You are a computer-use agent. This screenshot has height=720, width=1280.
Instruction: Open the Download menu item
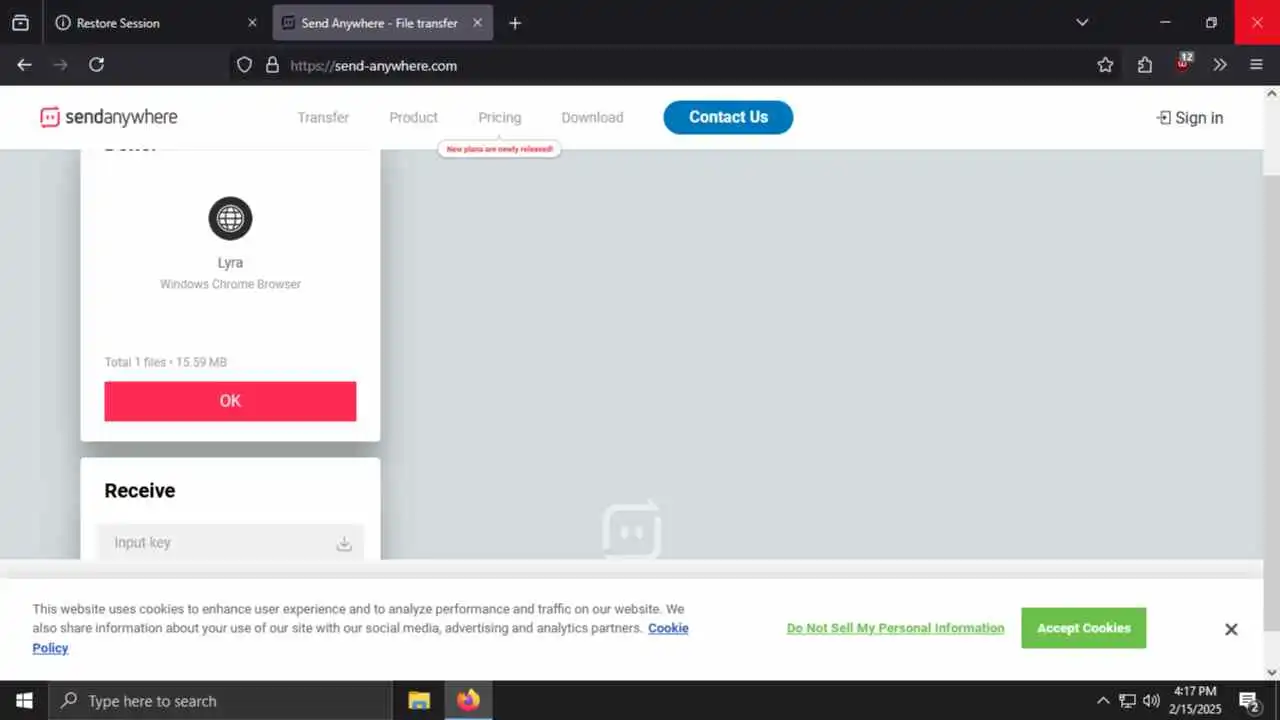pyautogui.click(x=592, y=117)
